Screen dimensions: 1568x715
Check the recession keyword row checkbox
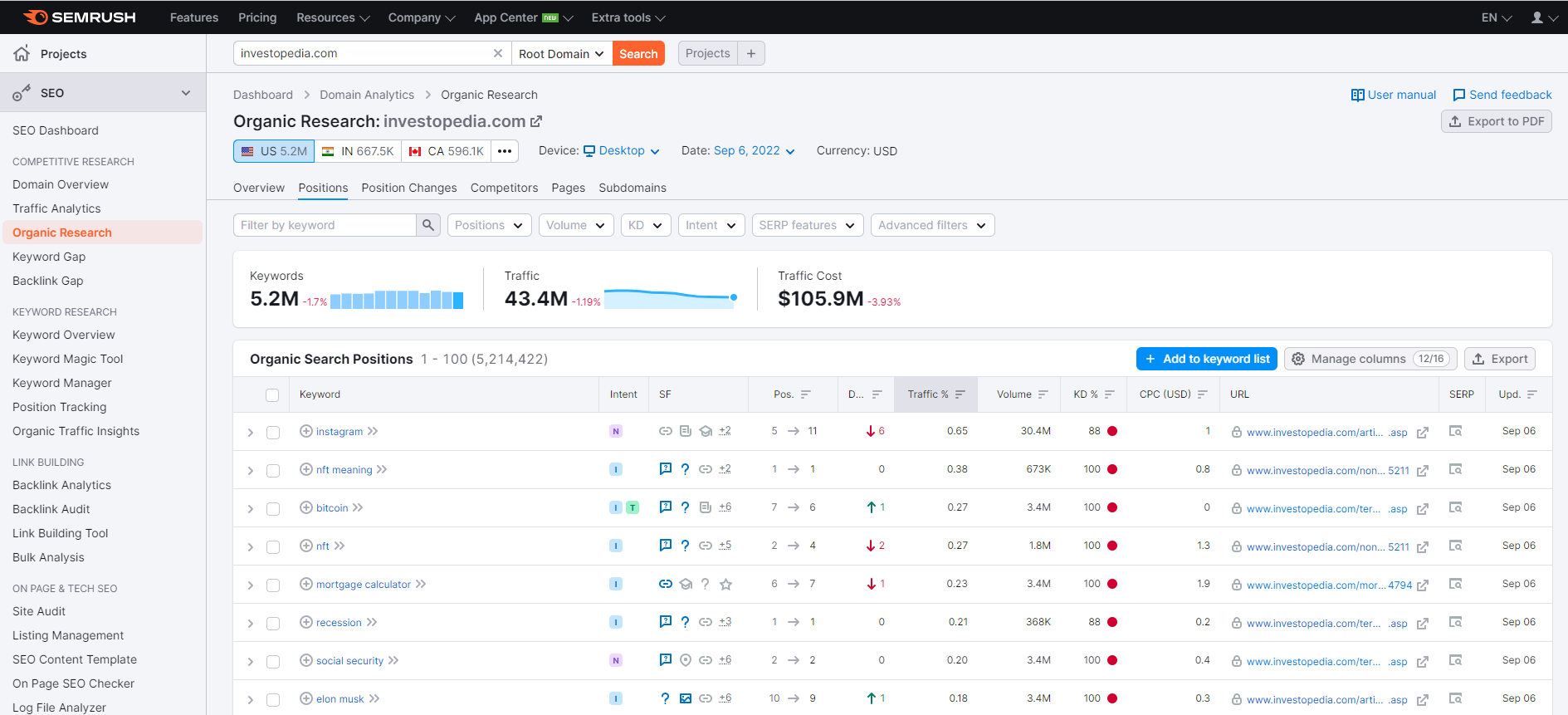(273, 624)
